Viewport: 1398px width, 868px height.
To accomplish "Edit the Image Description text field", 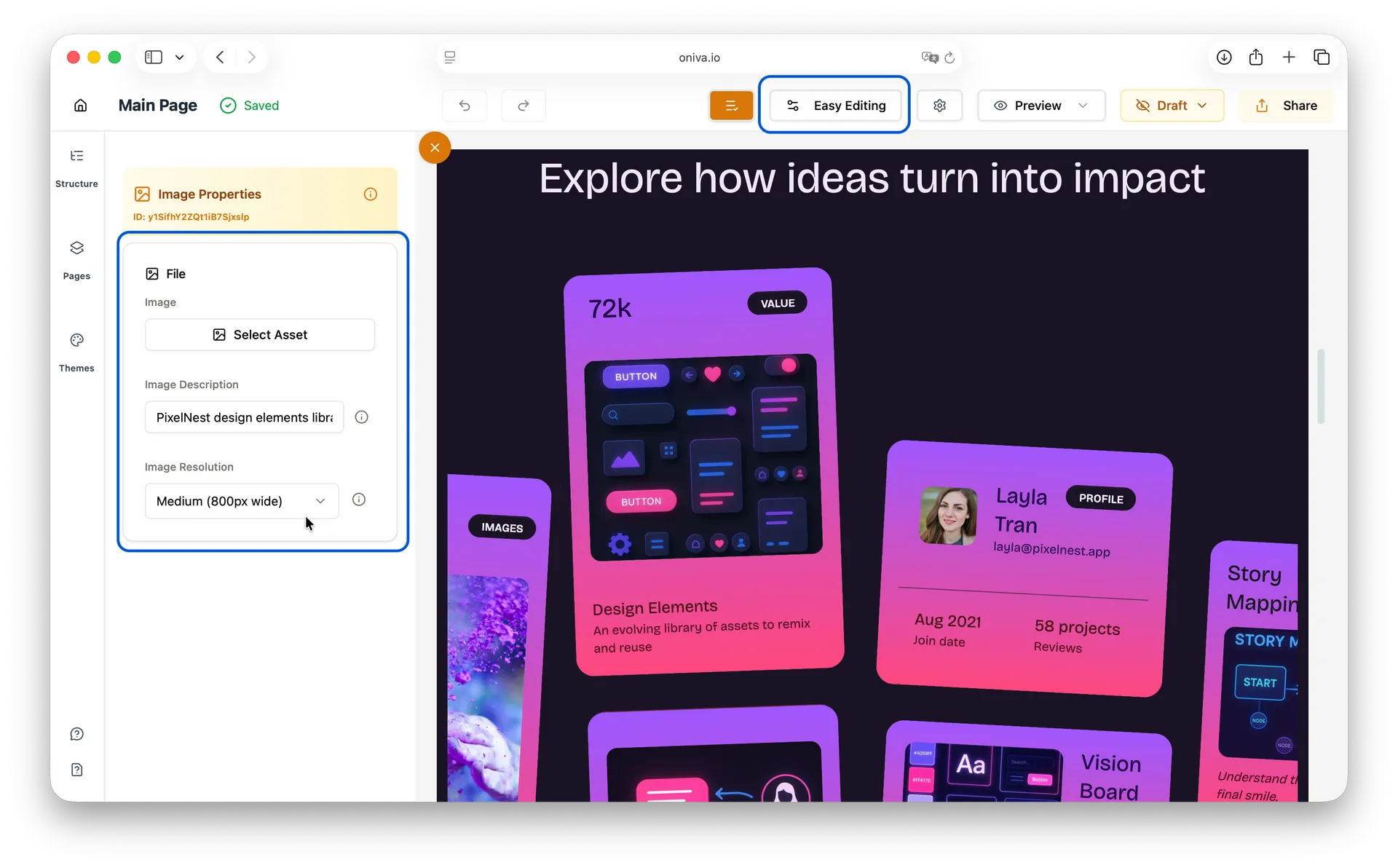I will 243,417.
